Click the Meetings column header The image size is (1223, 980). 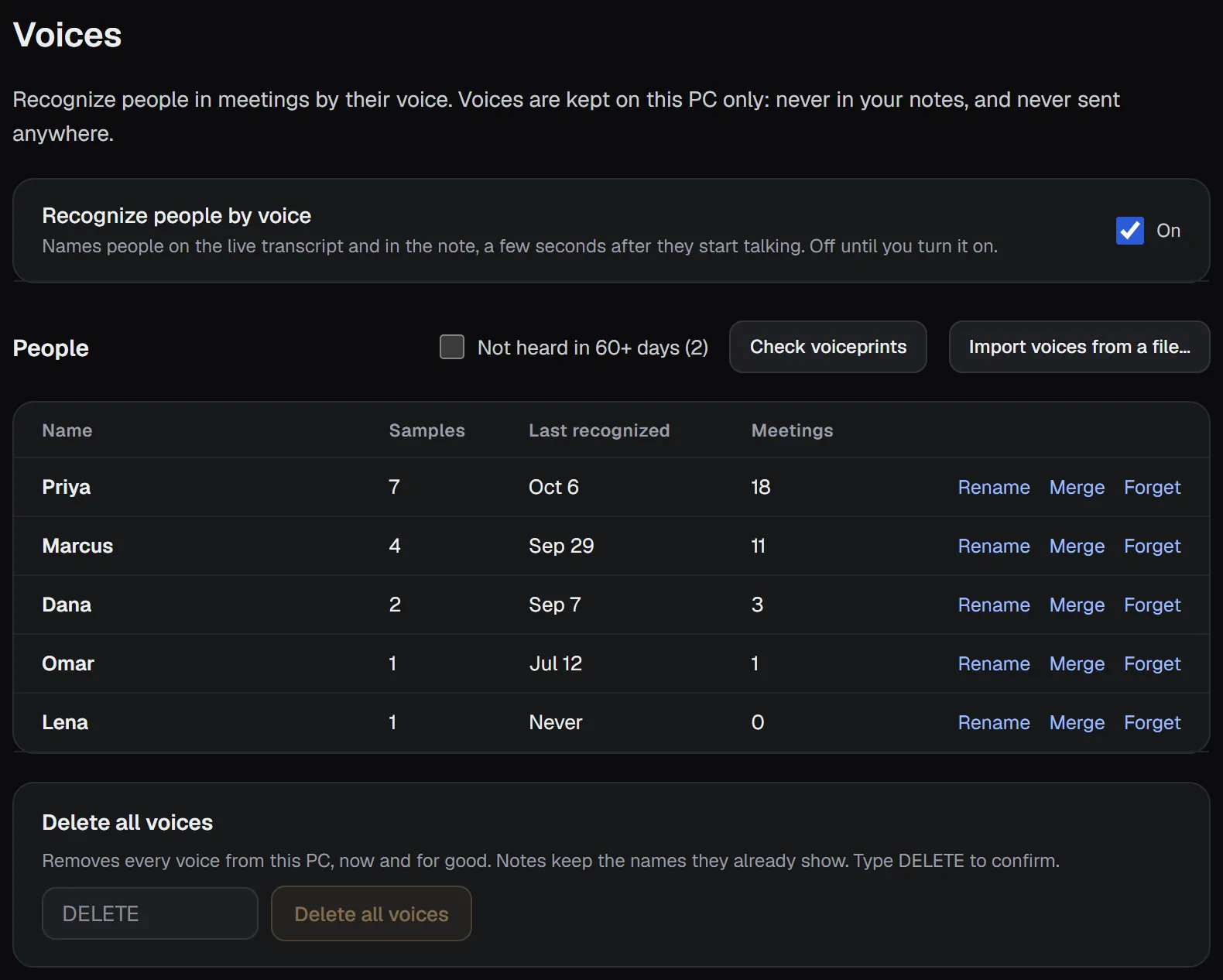[x=793, y=430]
